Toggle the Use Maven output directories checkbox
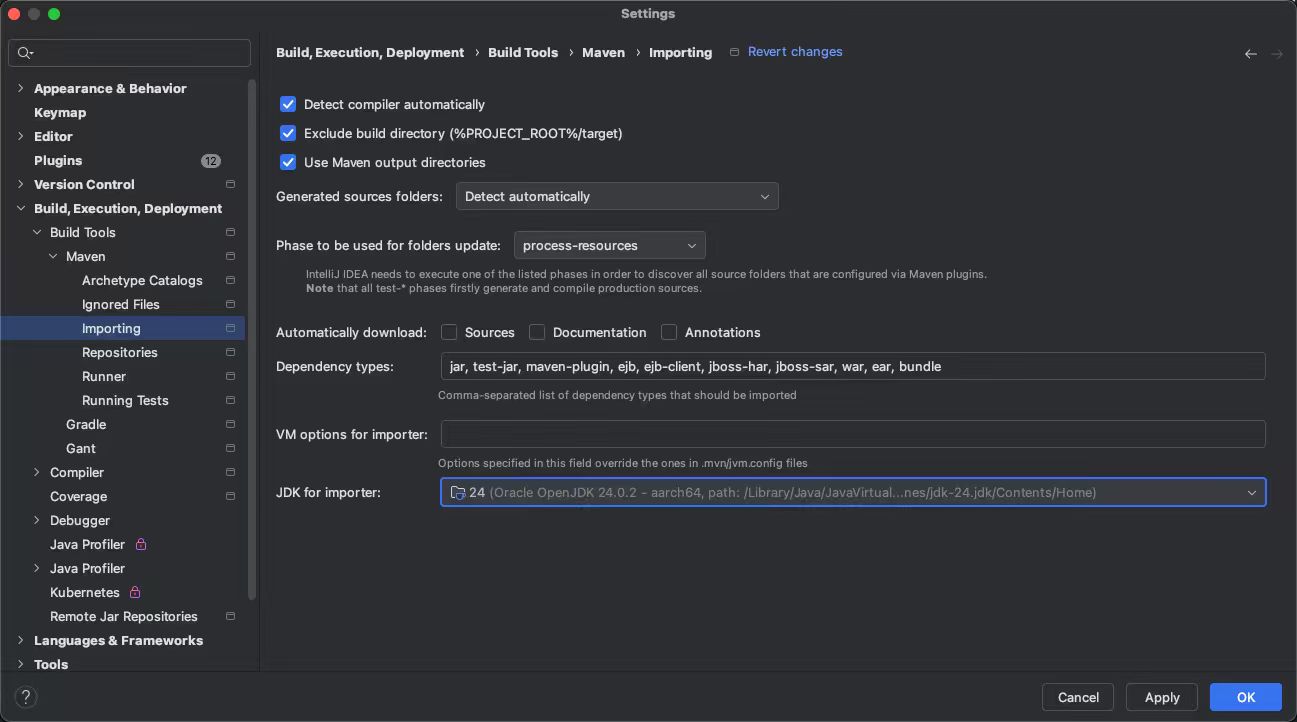Image resolution: width=1297 pixels, height=722 pixels. [x=288, y=162]
